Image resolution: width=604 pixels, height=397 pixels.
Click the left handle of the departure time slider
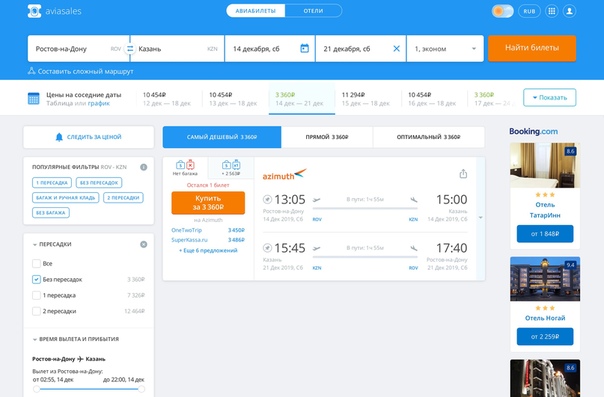[37, 389]
